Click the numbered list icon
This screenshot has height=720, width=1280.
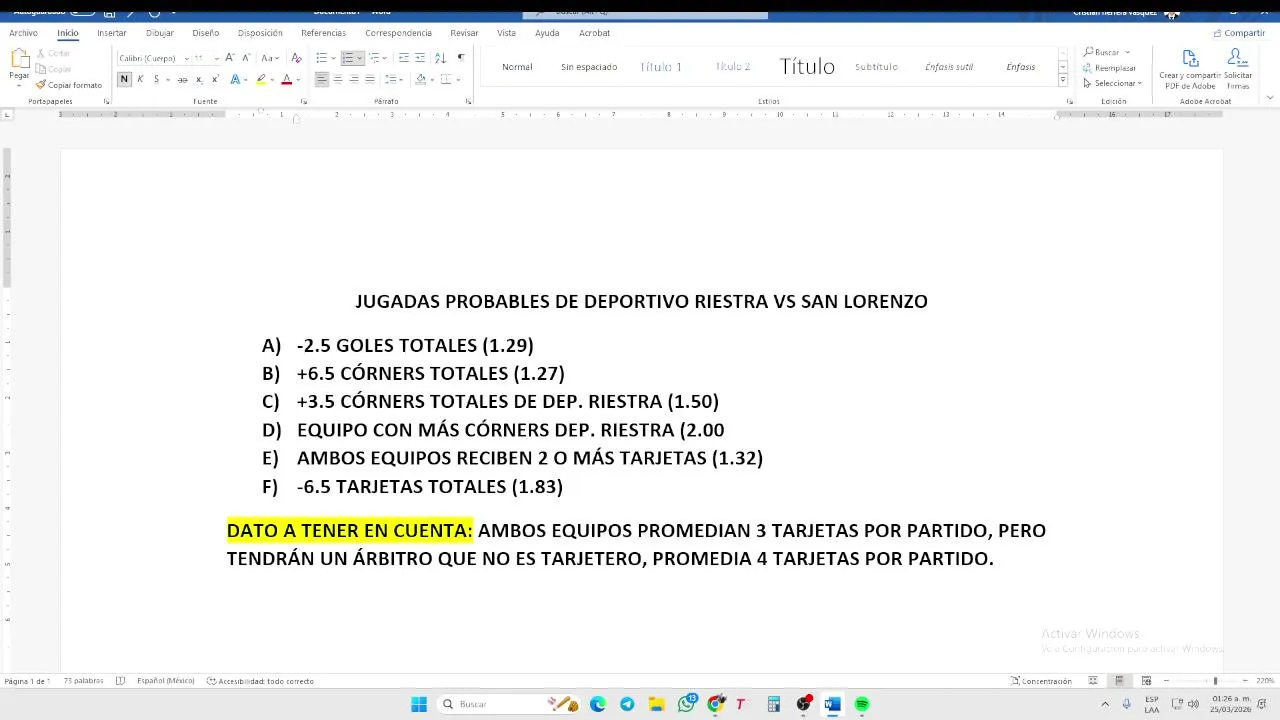pyautogui.click(x=347, y=58)
